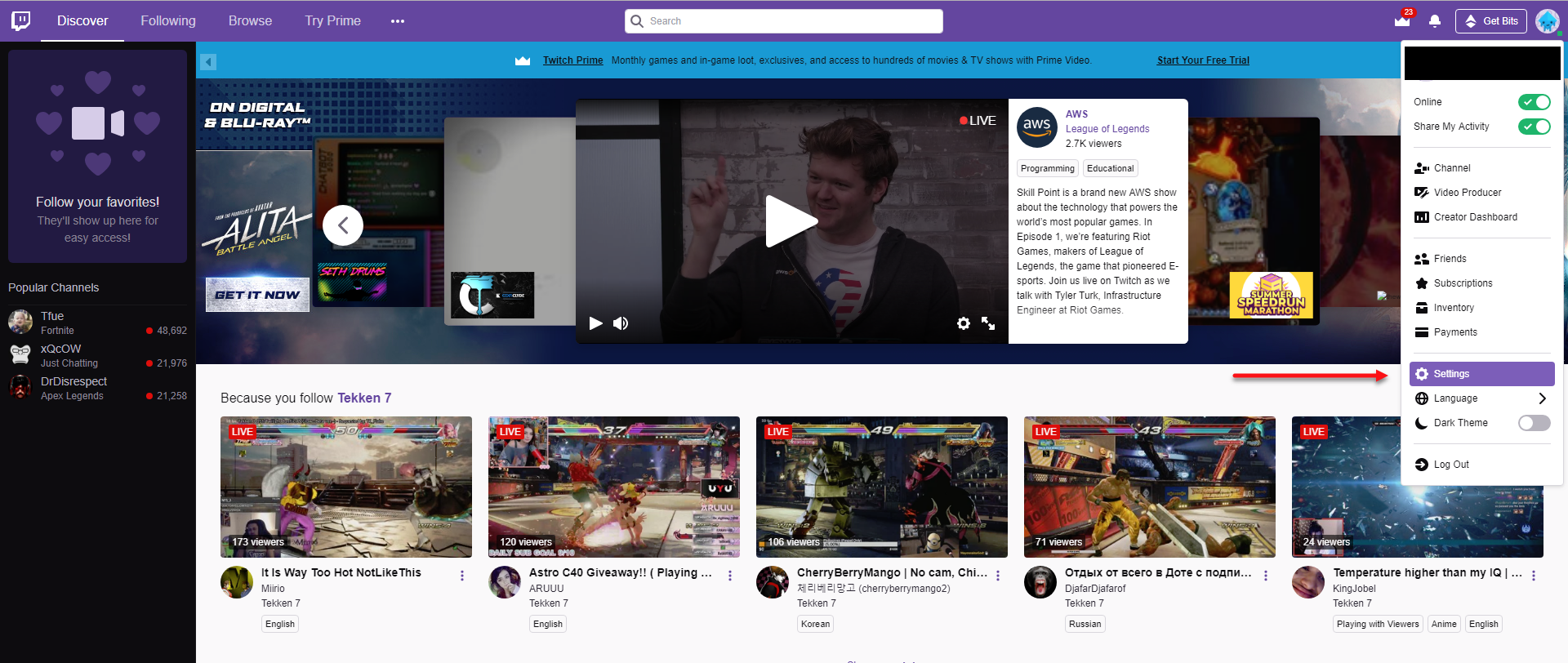The image size is (1568, 663).
Task: Open the DjafarDjafarof stream thumbnail with 71 viewers
Action: (x=1150, y=487)
